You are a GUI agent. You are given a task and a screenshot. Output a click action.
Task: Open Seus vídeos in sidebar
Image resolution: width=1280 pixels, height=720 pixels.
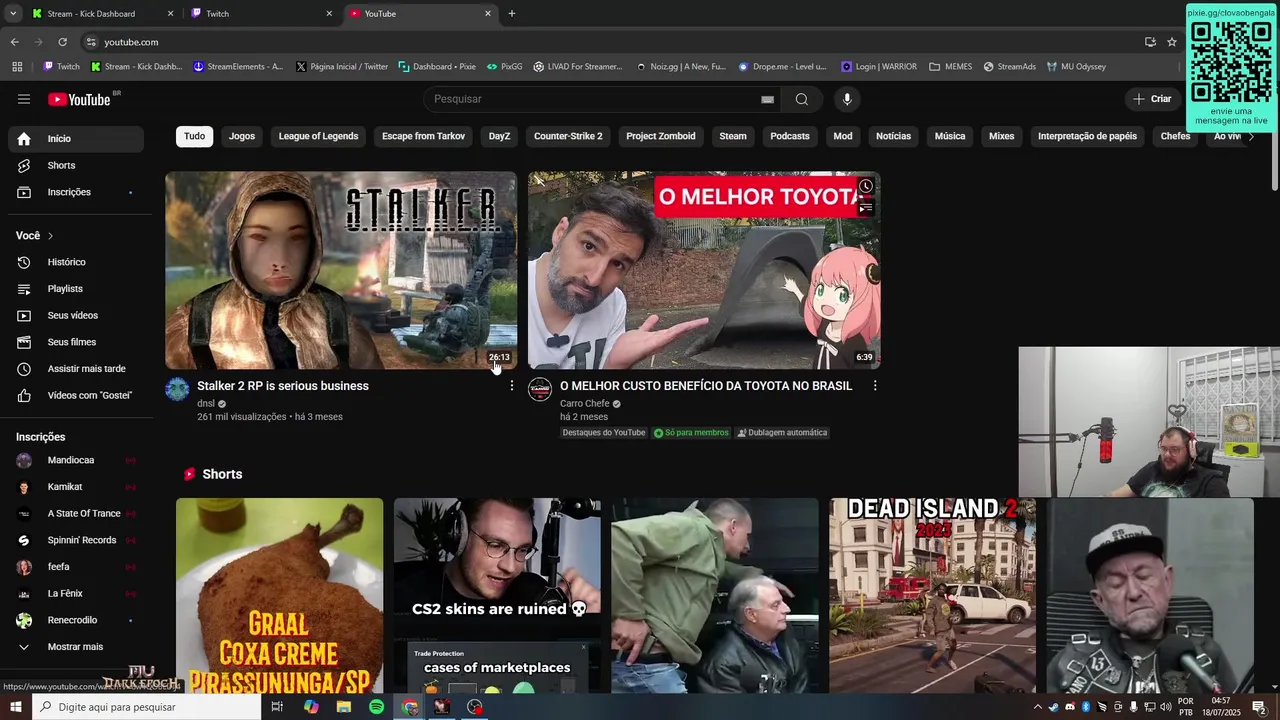click(x=76, y=315)
